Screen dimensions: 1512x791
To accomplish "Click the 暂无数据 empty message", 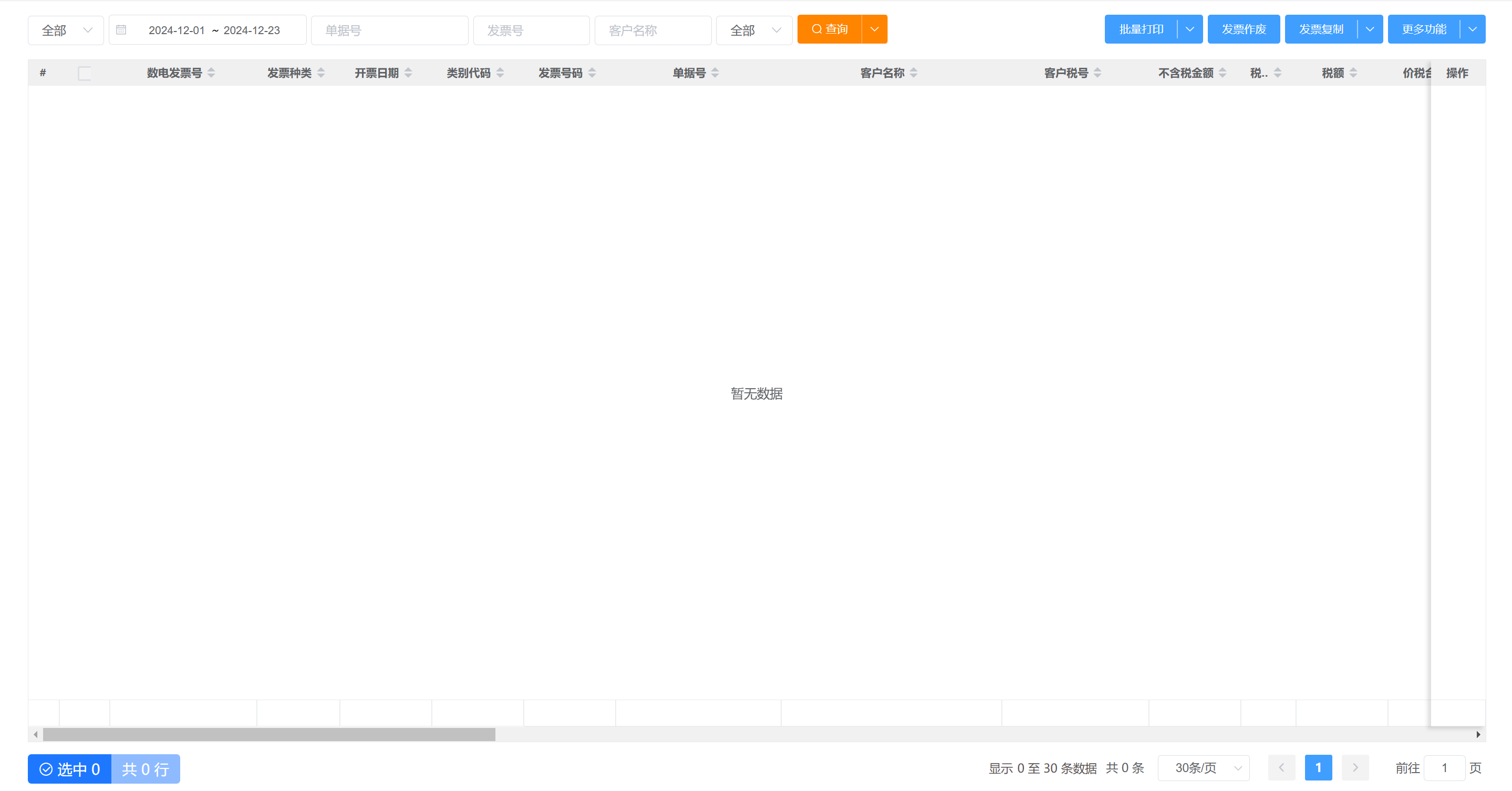I will pyautogui.click(x=756, y=393).
